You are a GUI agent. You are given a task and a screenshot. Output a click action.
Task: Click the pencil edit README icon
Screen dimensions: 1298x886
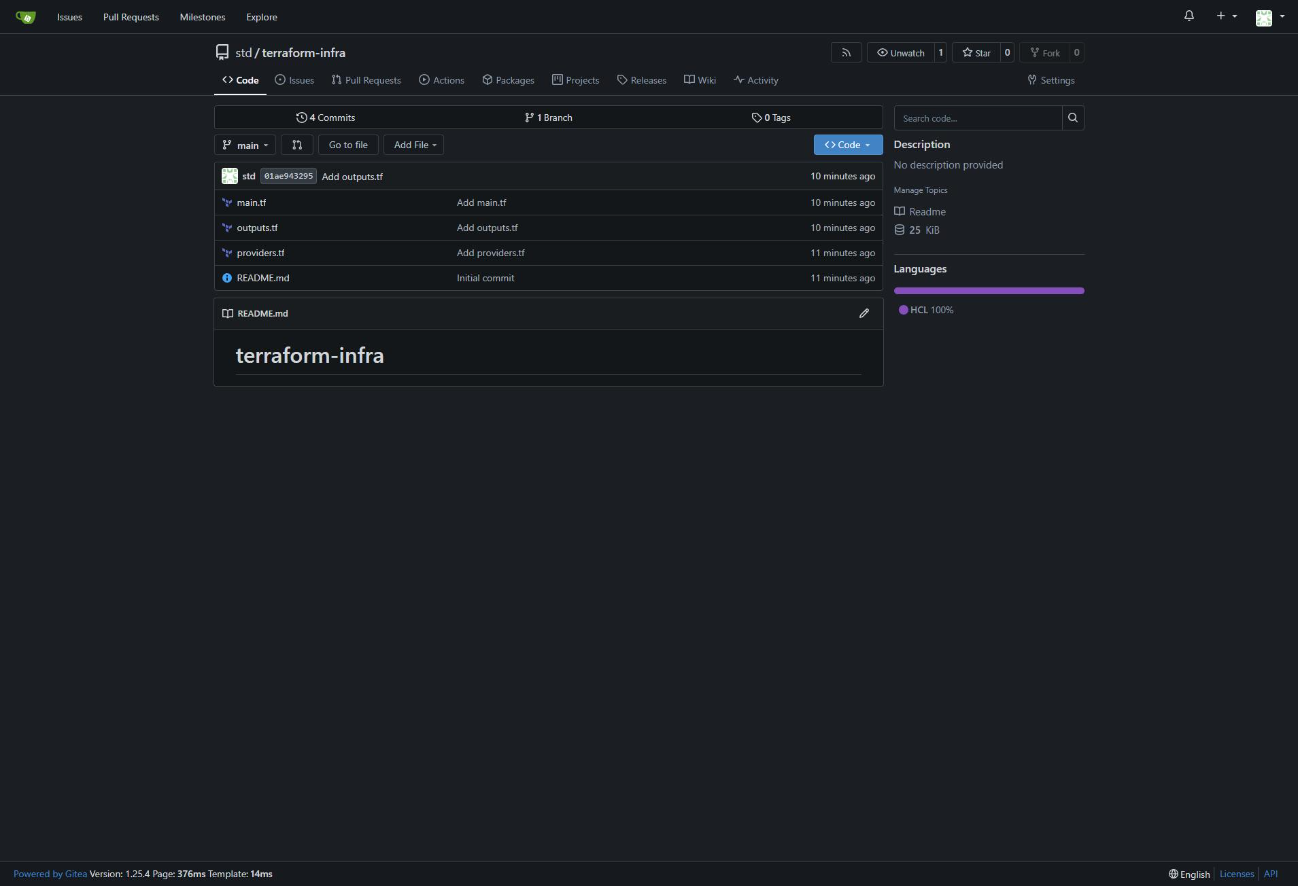point(864,314)
